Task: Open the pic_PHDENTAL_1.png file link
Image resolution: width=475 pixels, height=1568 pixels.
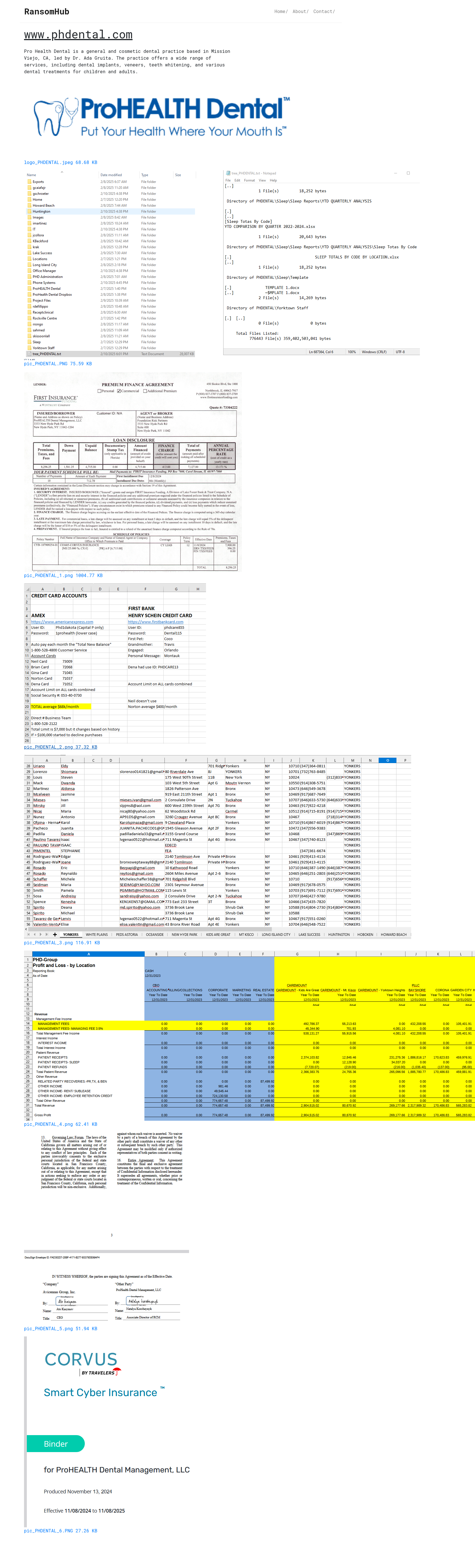Action: pyautogui.click(x=63, y=575)
